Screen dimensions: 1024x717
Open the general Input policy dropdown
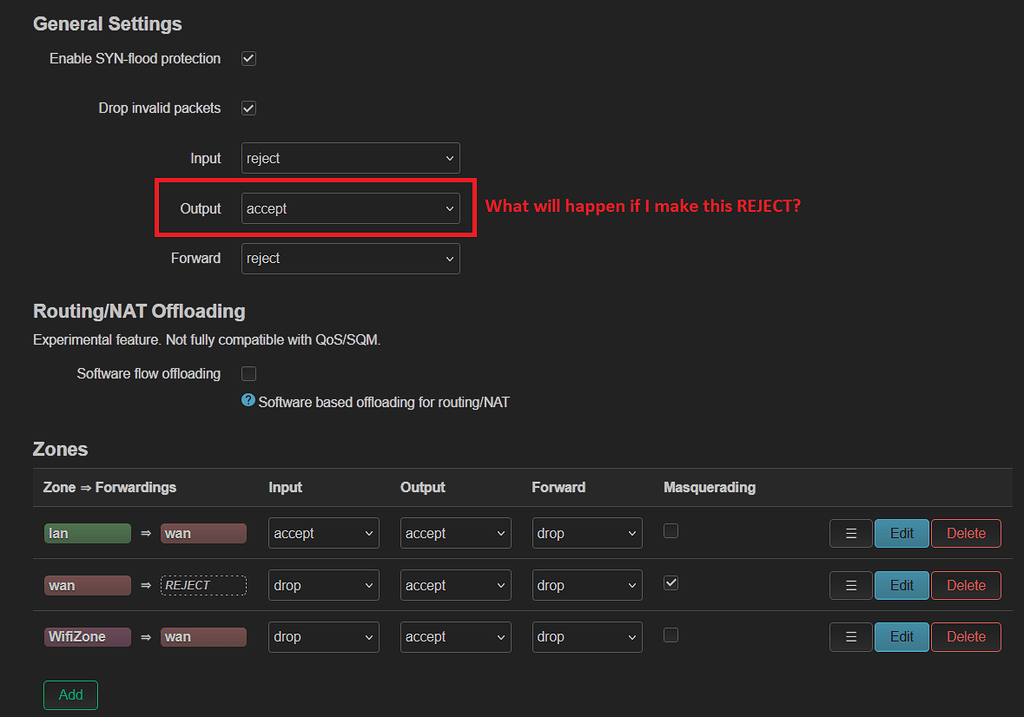pyautogui.click(x=350, y=158)
